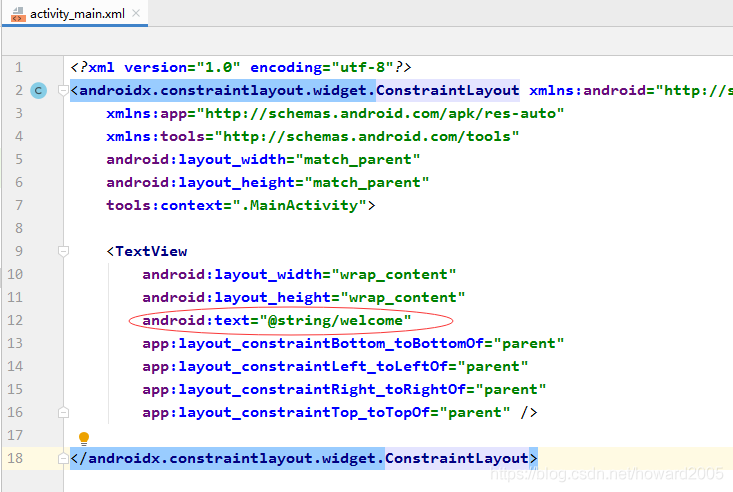Click line number 12 in the gutter

15,320
